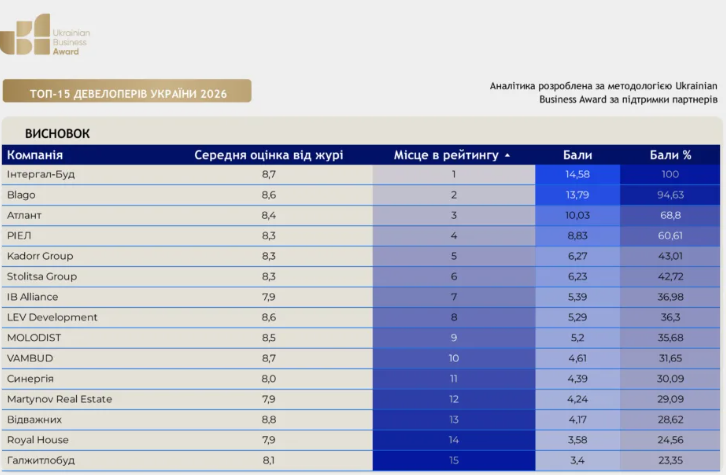Click the score cell 6,23
The width and height of the screenshot is (726, 475).
point(577,276)
